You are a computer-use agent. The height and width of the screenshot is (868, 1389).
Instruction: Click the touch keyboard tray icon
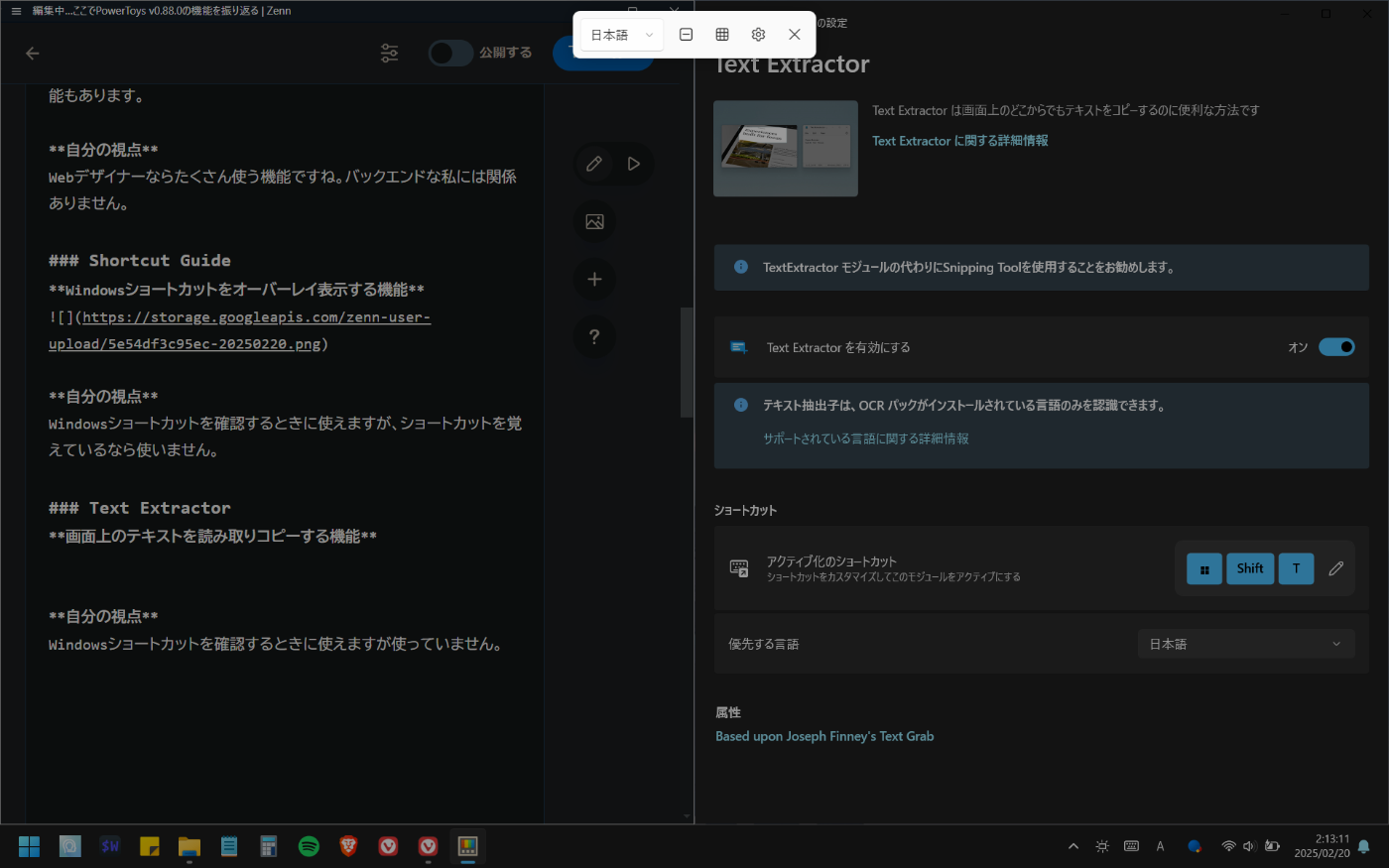pyautogui.click(x=1131, y=846)
